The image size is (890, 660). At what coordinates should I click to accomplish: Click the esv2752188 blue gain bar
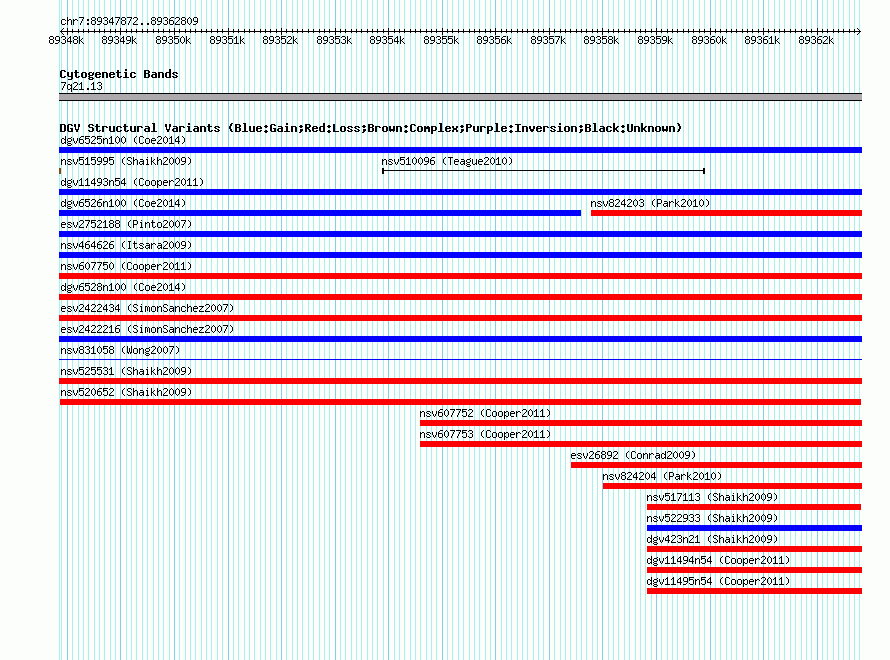coord(460,234)
